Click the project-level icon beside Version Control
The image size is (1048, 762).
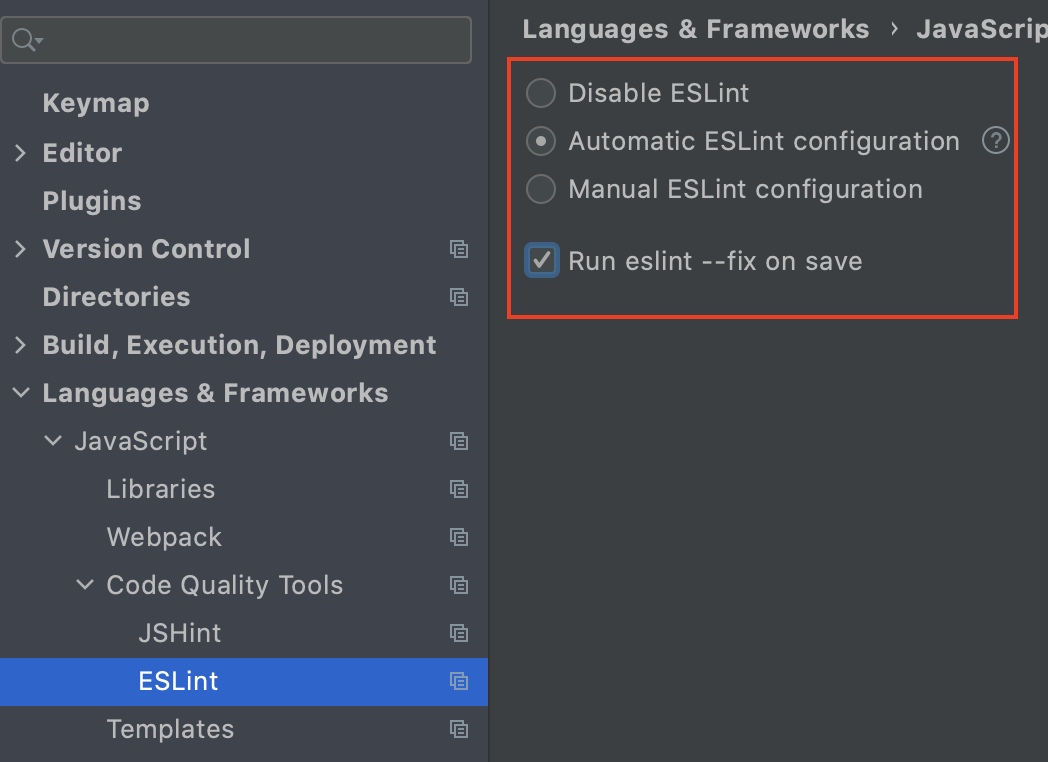[x=458, y=249]
